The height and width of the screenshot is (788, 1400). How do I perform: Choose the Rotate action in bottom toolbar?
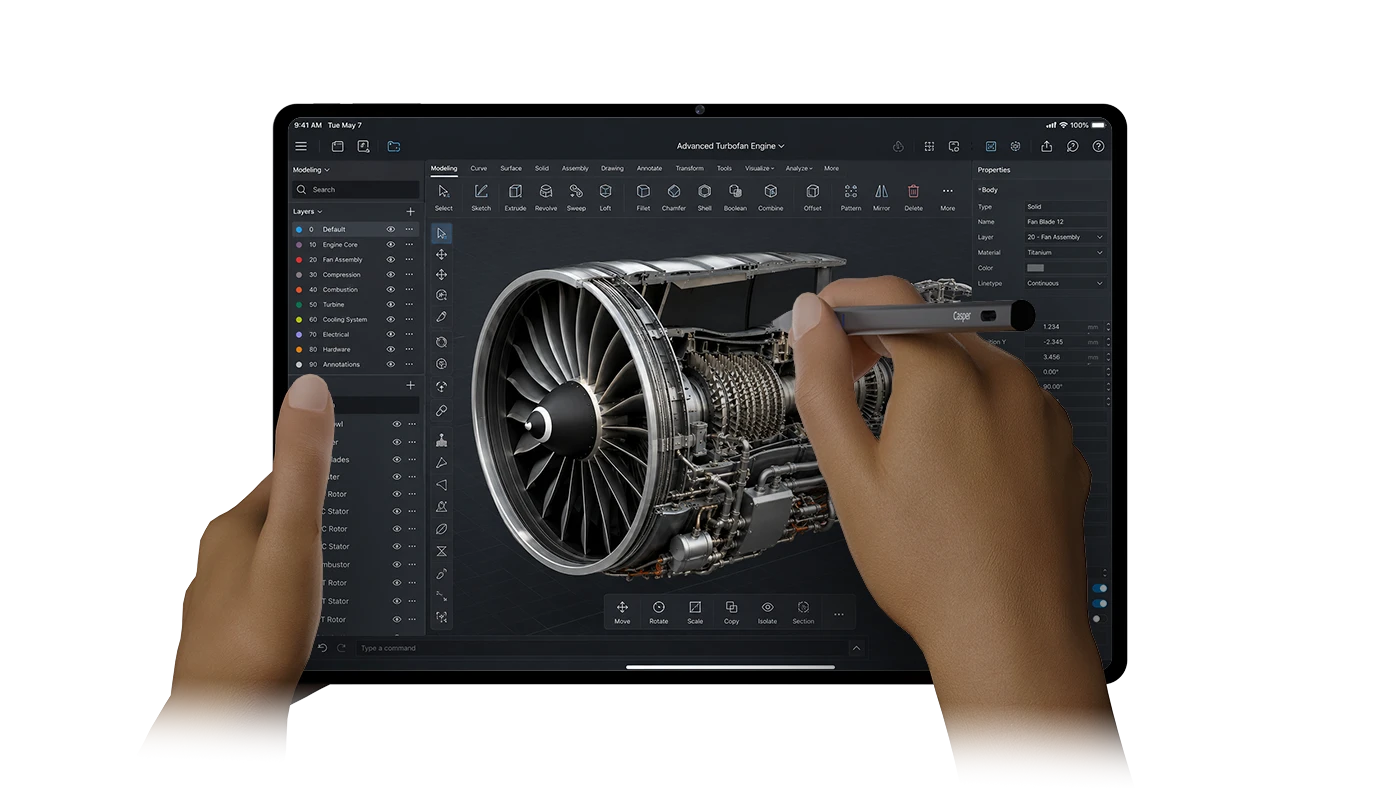[658, 613]
